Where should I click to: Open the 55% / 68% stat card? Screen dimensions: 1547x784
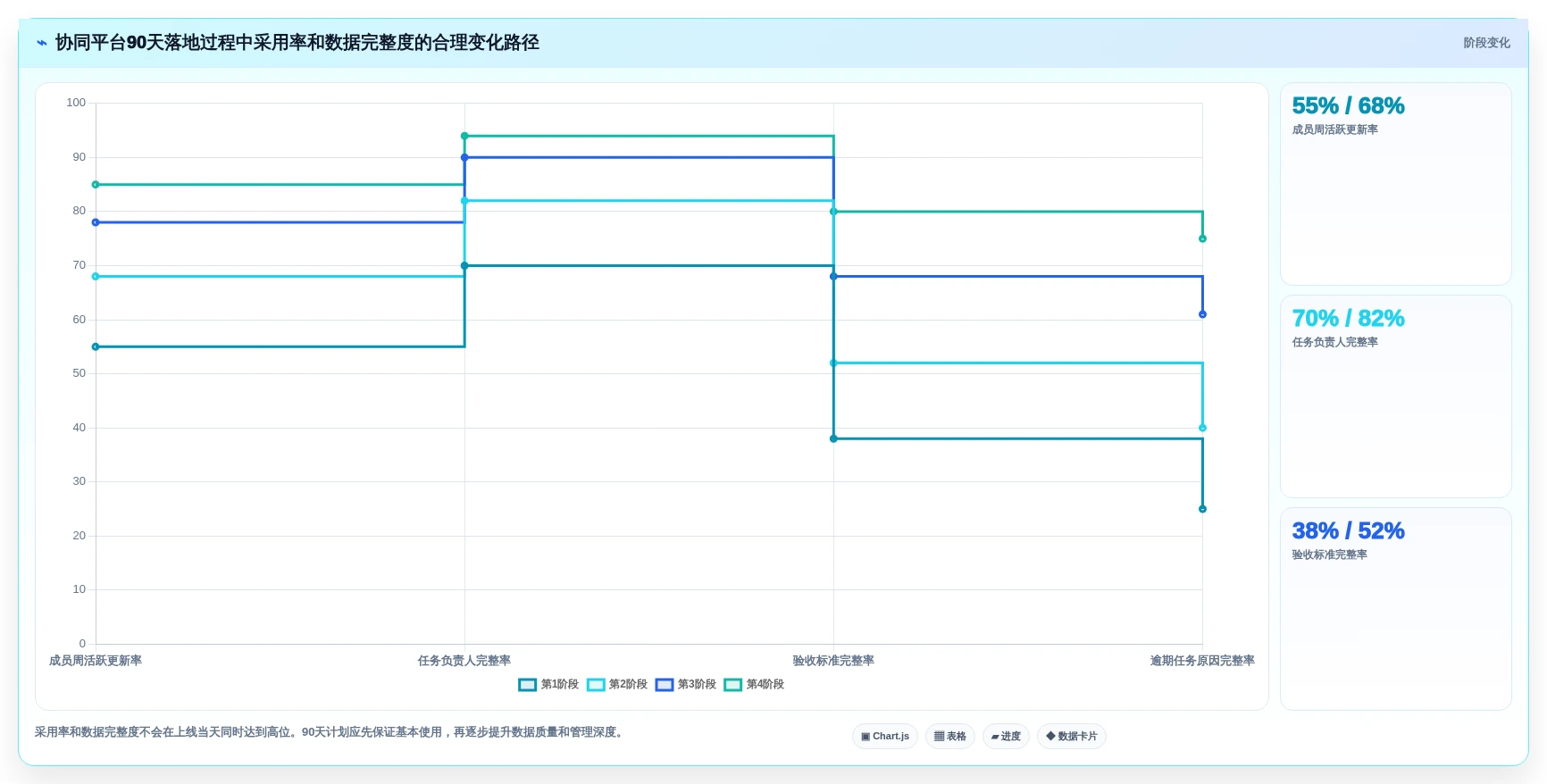pos(1395,184)
